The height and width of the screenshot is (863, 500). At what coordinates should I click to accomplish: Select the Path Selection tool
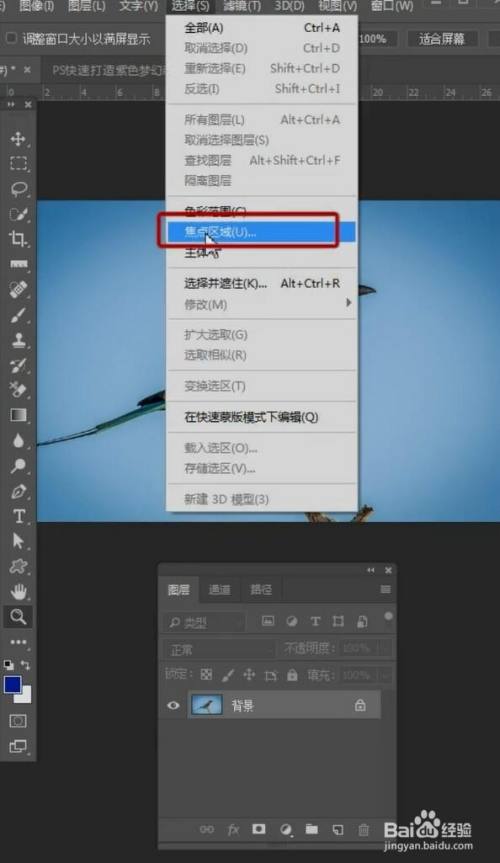(x=18, y=541)
